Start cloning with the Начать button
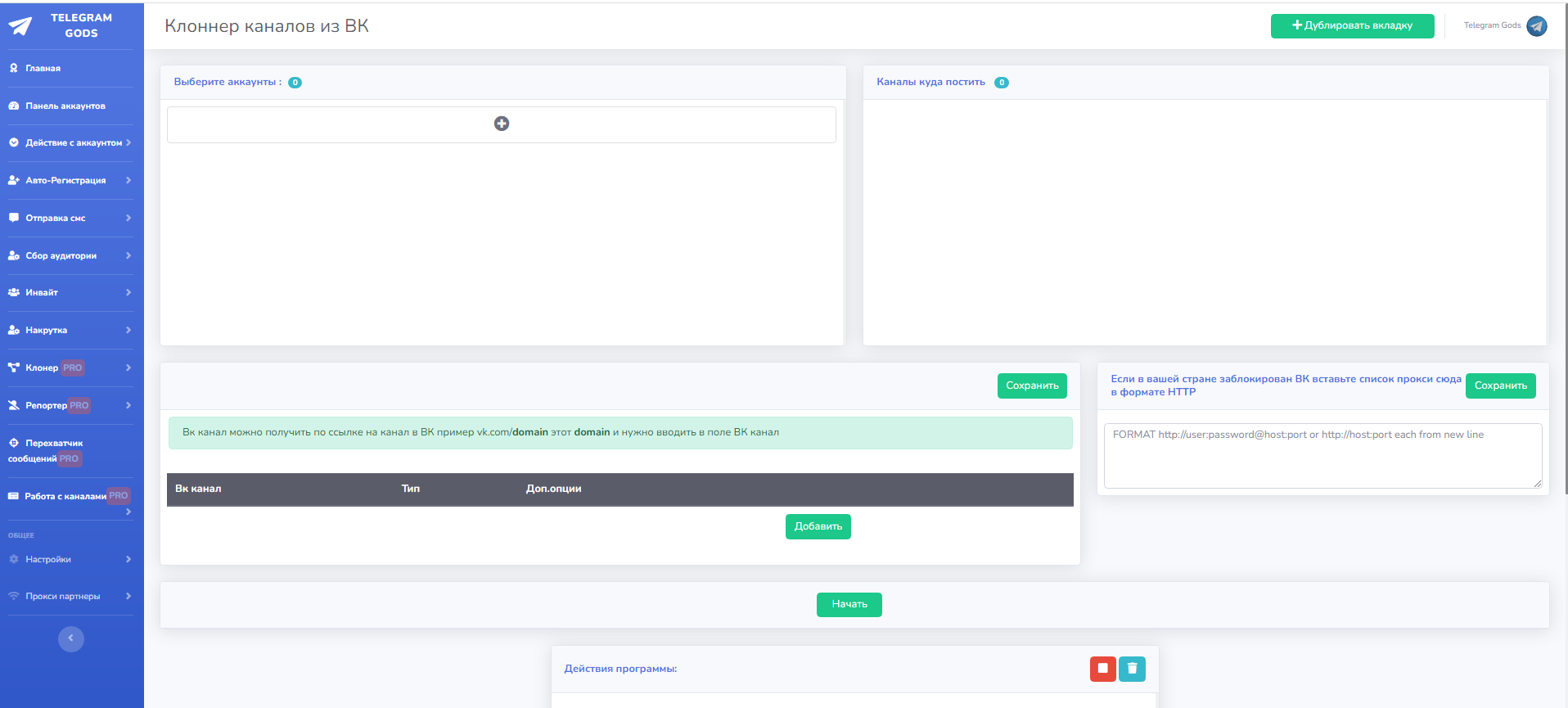This screenshot has height=708, width=1568. 849,604
